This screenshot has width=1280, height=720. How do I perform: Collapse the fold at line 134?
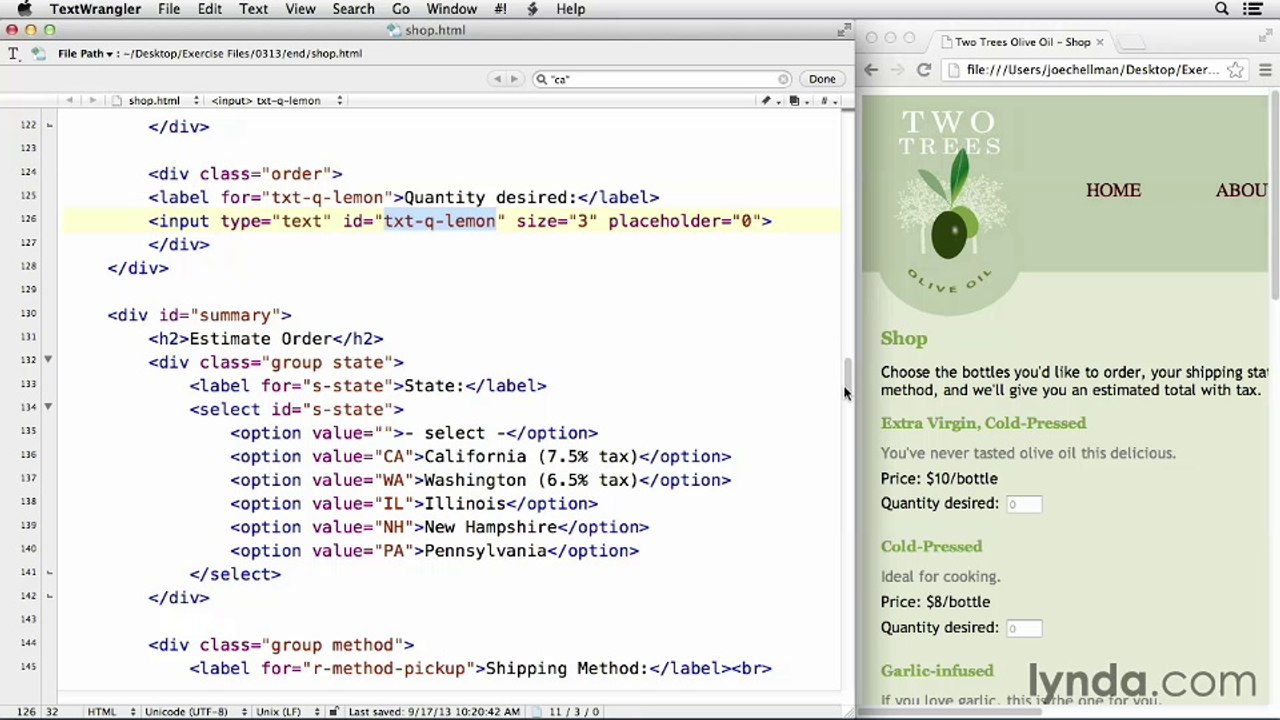coord(48,407)
